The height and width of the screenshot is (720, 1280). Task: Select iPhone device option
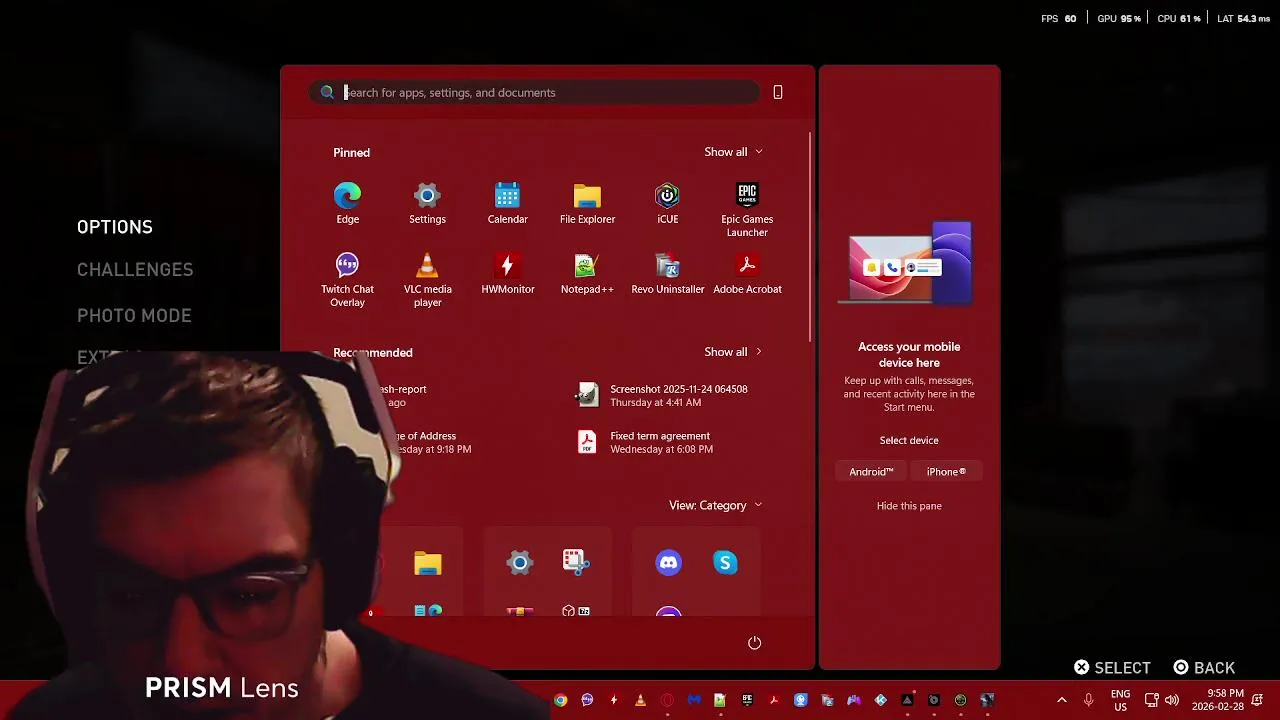pos(946,472)
